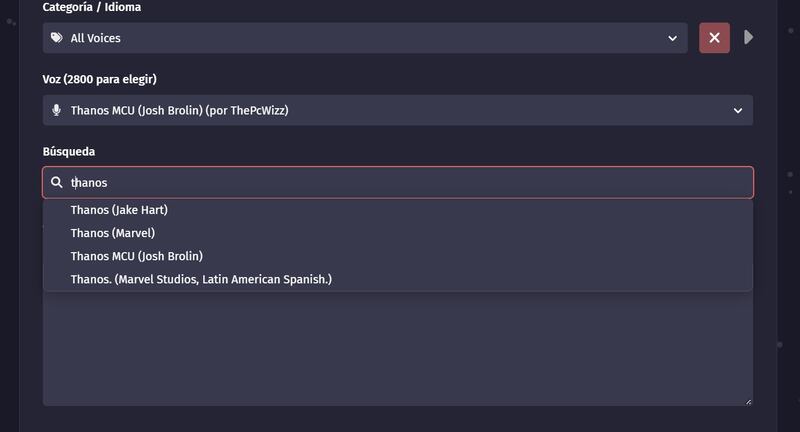Viewport: 800px width, 432px height.
Task: Expand the All Voices category chevron
Action: pyautogui.click(x=672, y=38)
